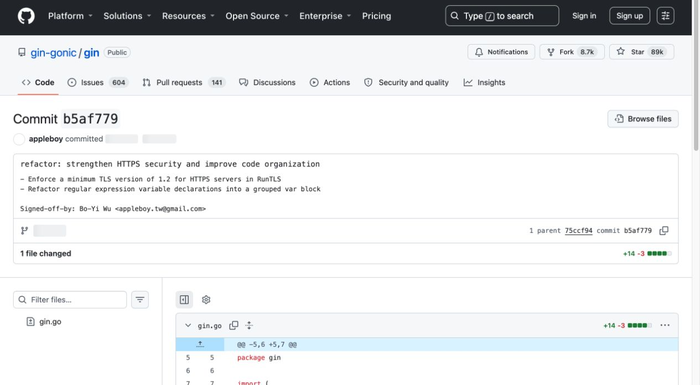Screen dimensions: 700x385
Task: Open the gin repository link
Action: pyautogui.click(x=92, y=53)
